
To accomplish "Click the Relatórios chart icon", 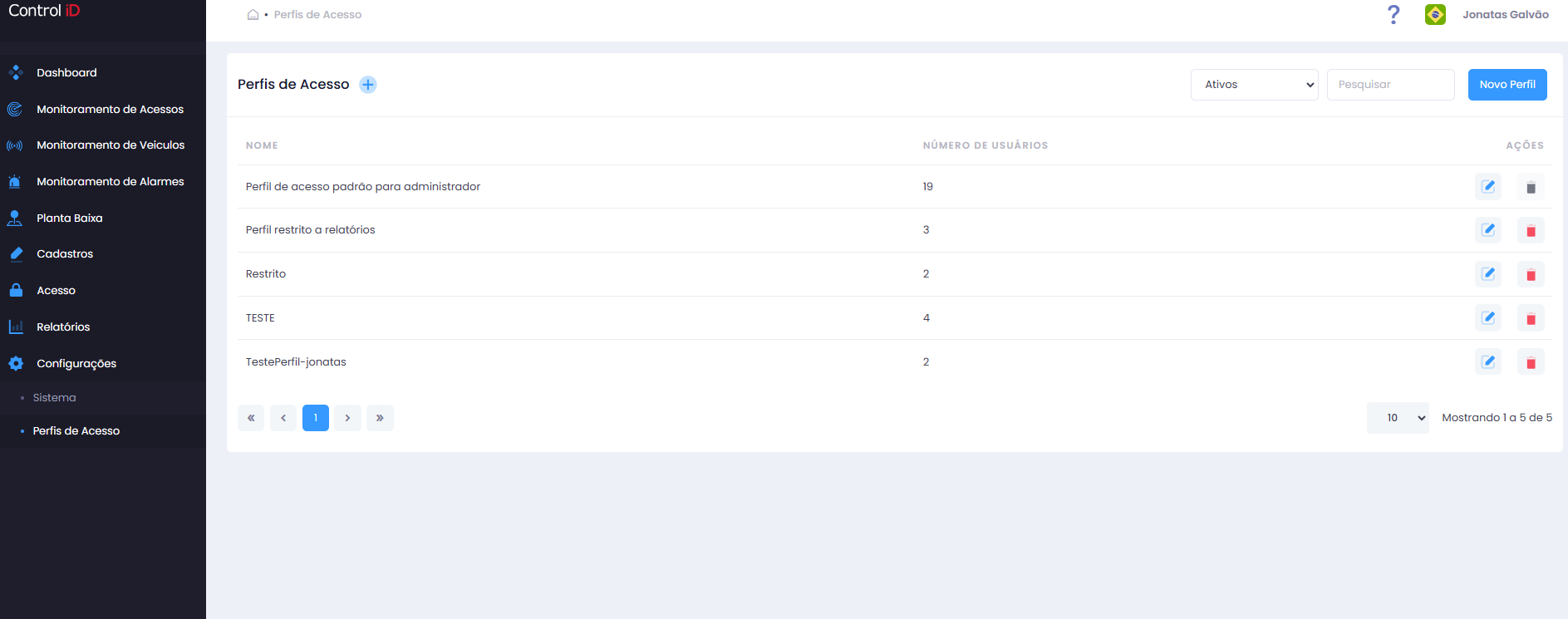I will coord(16,327).
